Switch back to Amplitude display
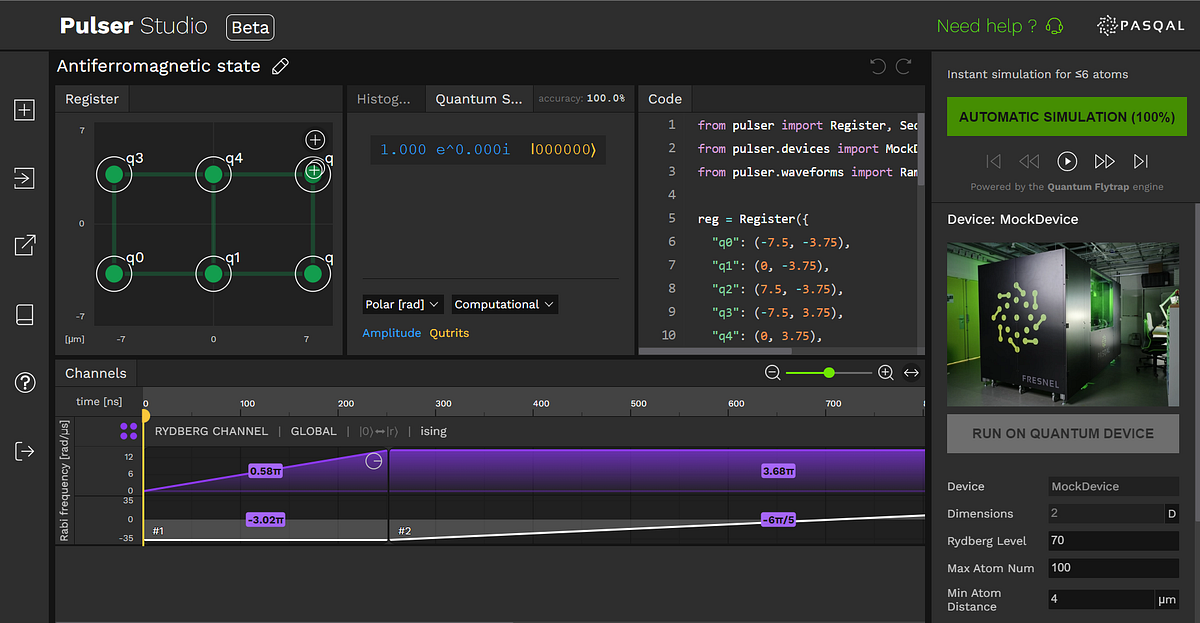Viewport: 1200px width, 623px height. 390,333
